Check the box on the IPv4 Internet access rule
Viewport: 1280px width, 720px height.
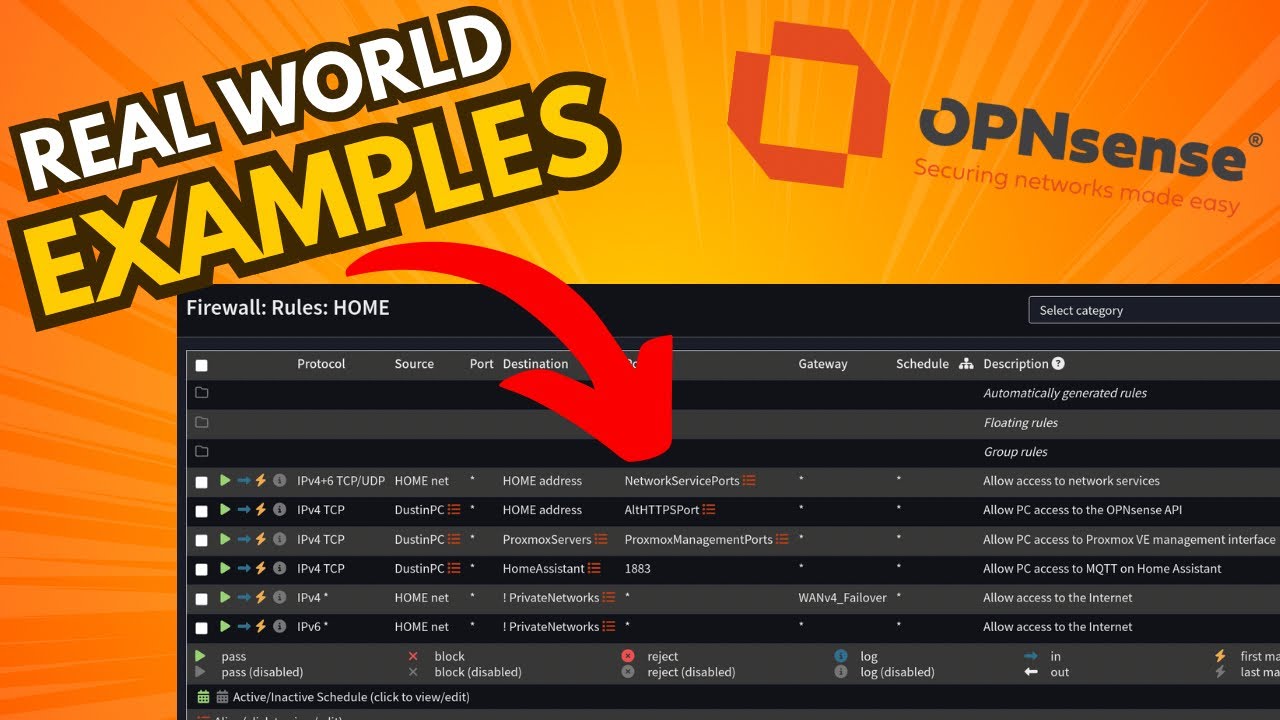202,599
